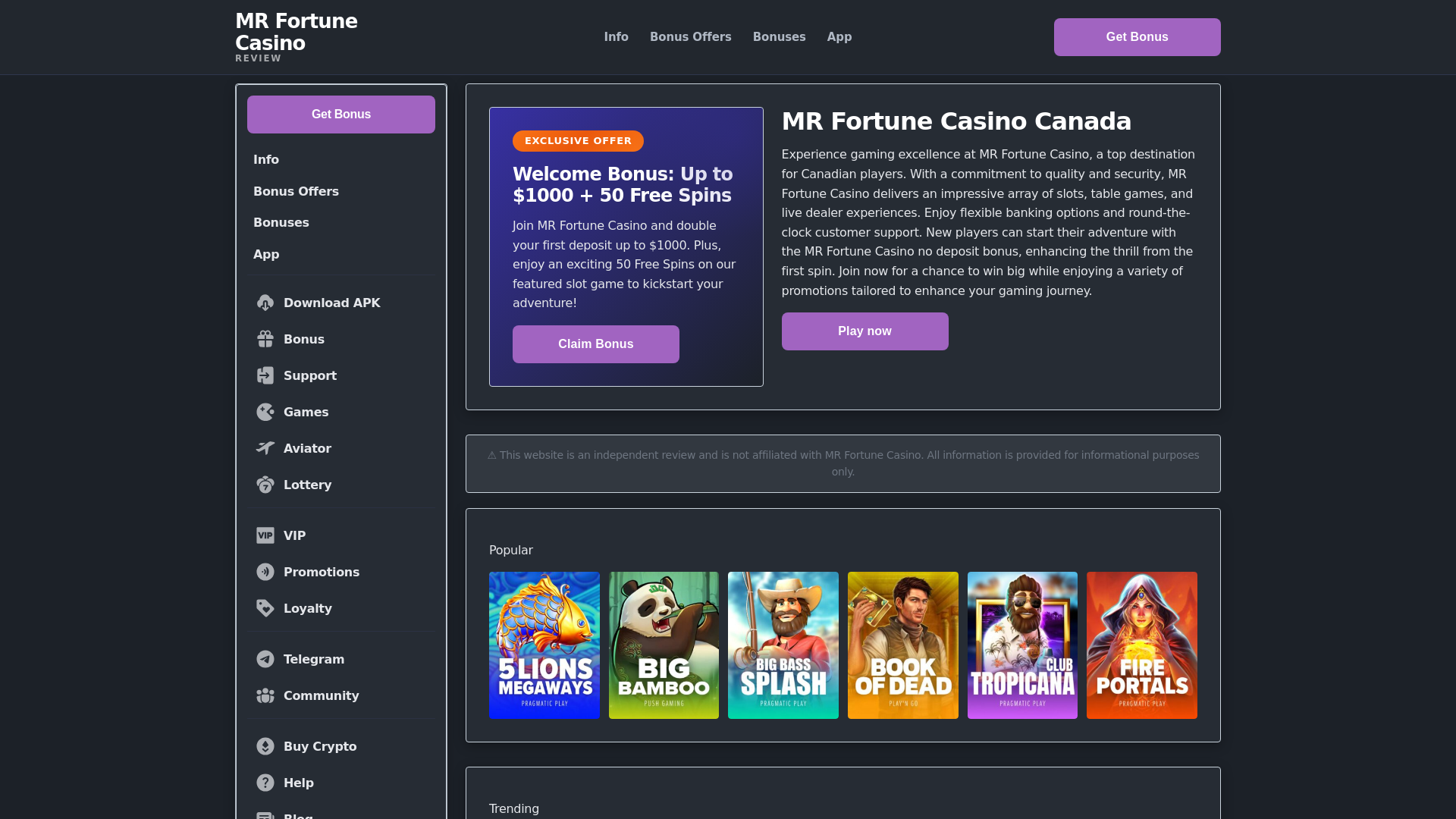The width and height of the screenshot is (1456, 819).
Task: Click the Telegram paper plane icon
Action: pyautogui.click(x=265, y=660)
